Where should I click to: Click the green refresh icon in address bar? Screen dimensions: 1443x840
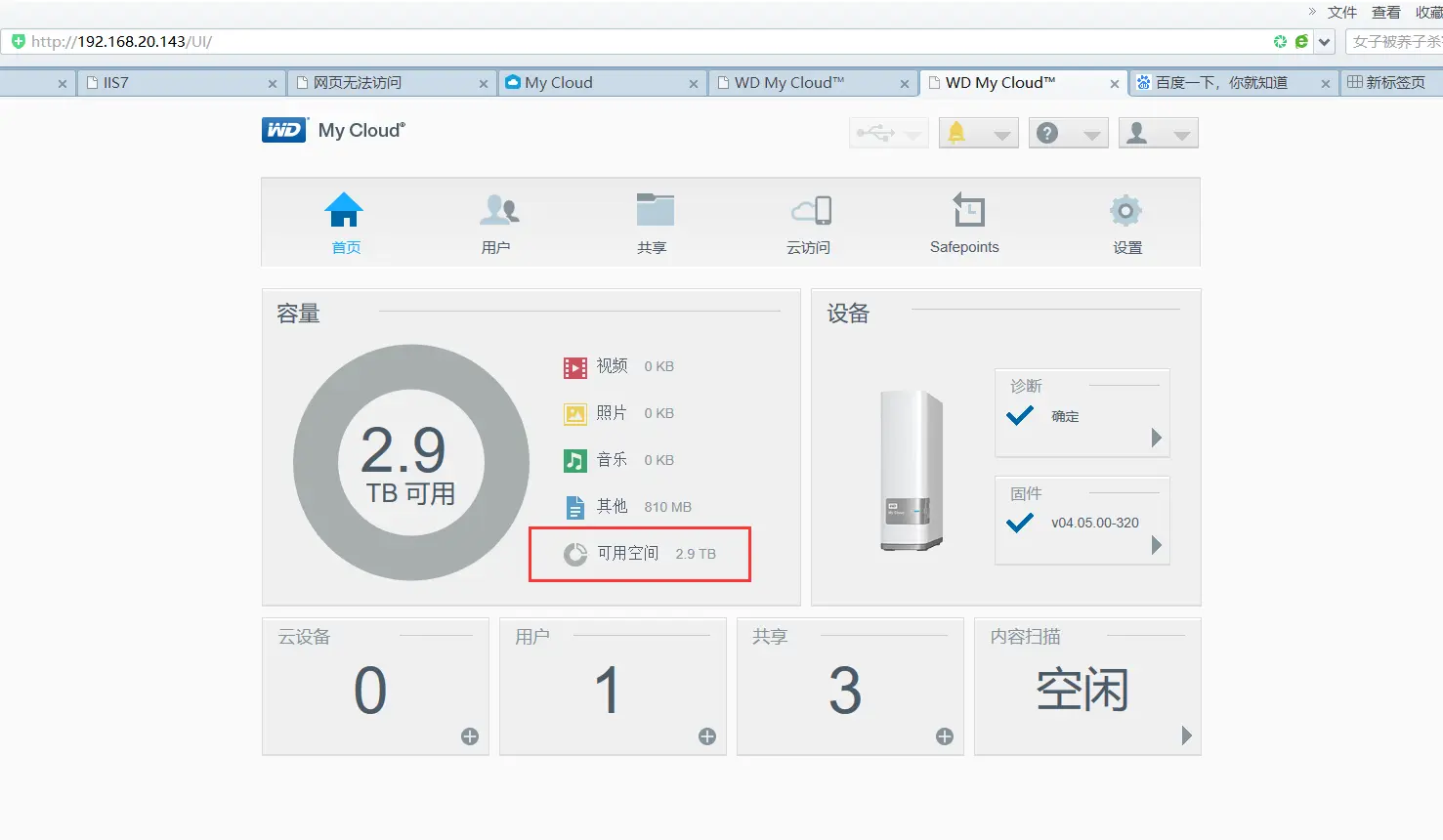pyautogui.click(x=1280, y=42)
